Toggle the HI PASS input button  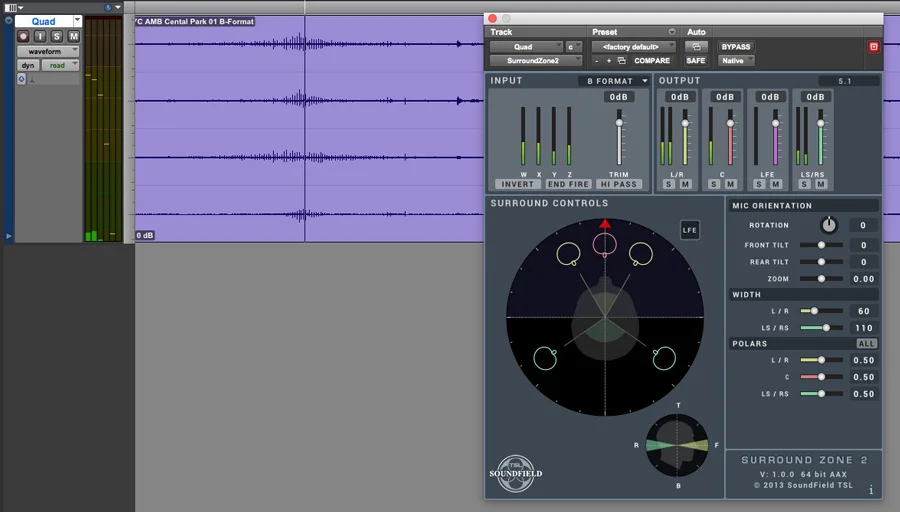pos(619,184)
